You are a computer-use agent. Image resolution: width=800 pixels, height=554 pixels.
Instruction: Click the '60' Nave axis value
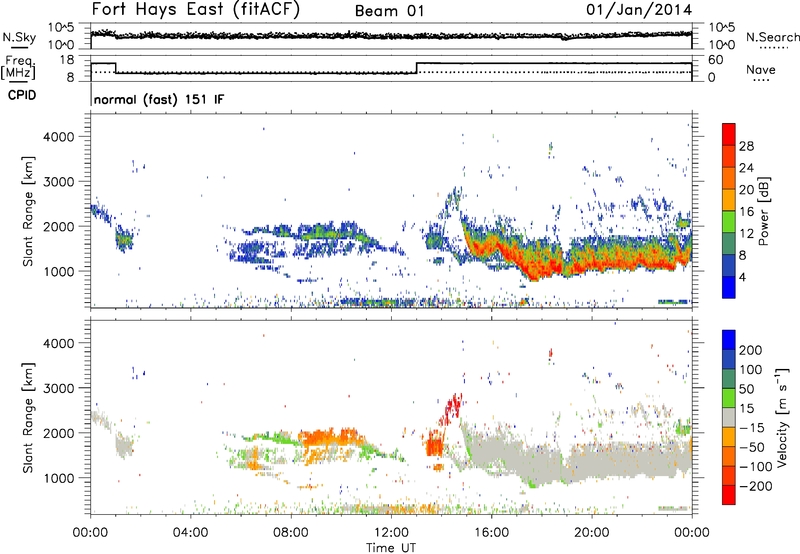(x=716, y=60)
